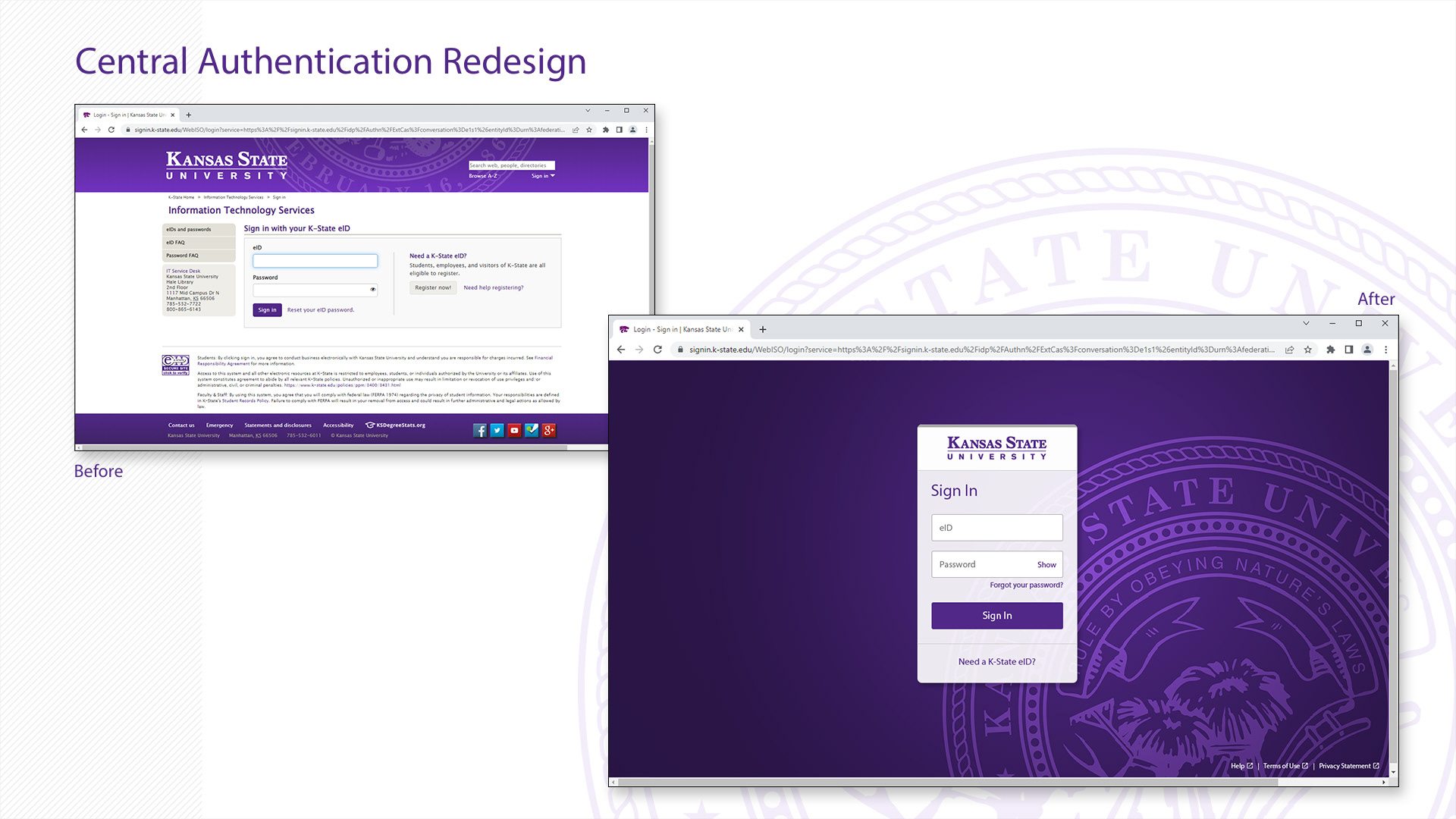1456x819 pixels.
Task: Click the Kansas State University logo in Before header
Action: click(227, 165)
